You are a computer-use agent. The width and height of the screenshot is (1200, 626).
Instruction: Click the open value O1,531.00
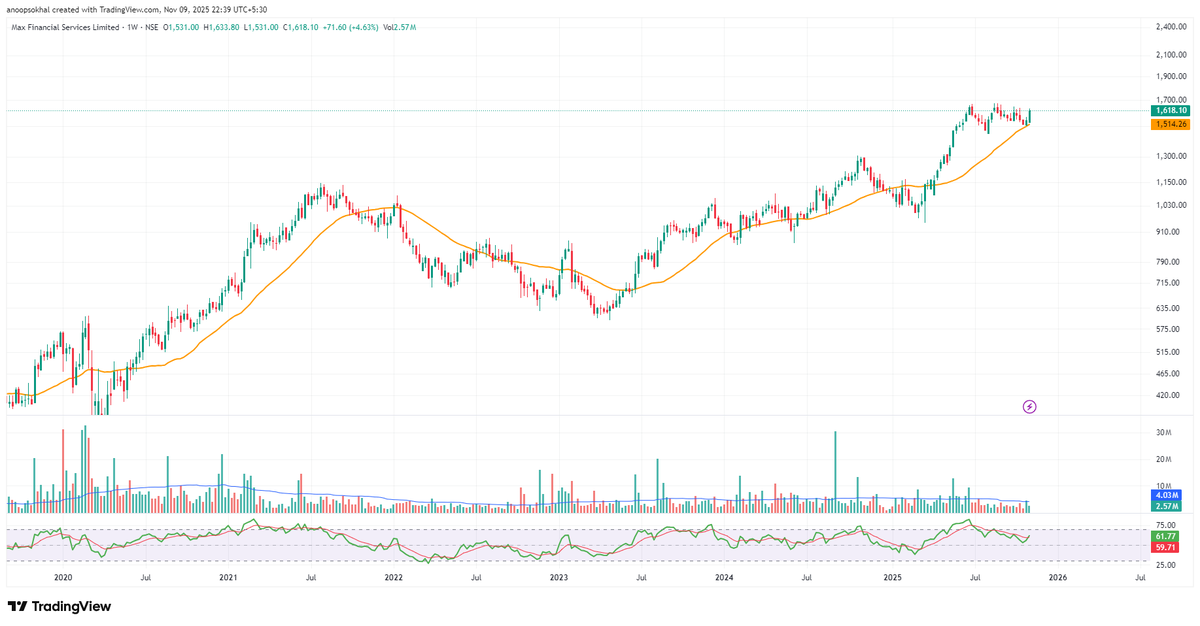(x=181, y=27)
